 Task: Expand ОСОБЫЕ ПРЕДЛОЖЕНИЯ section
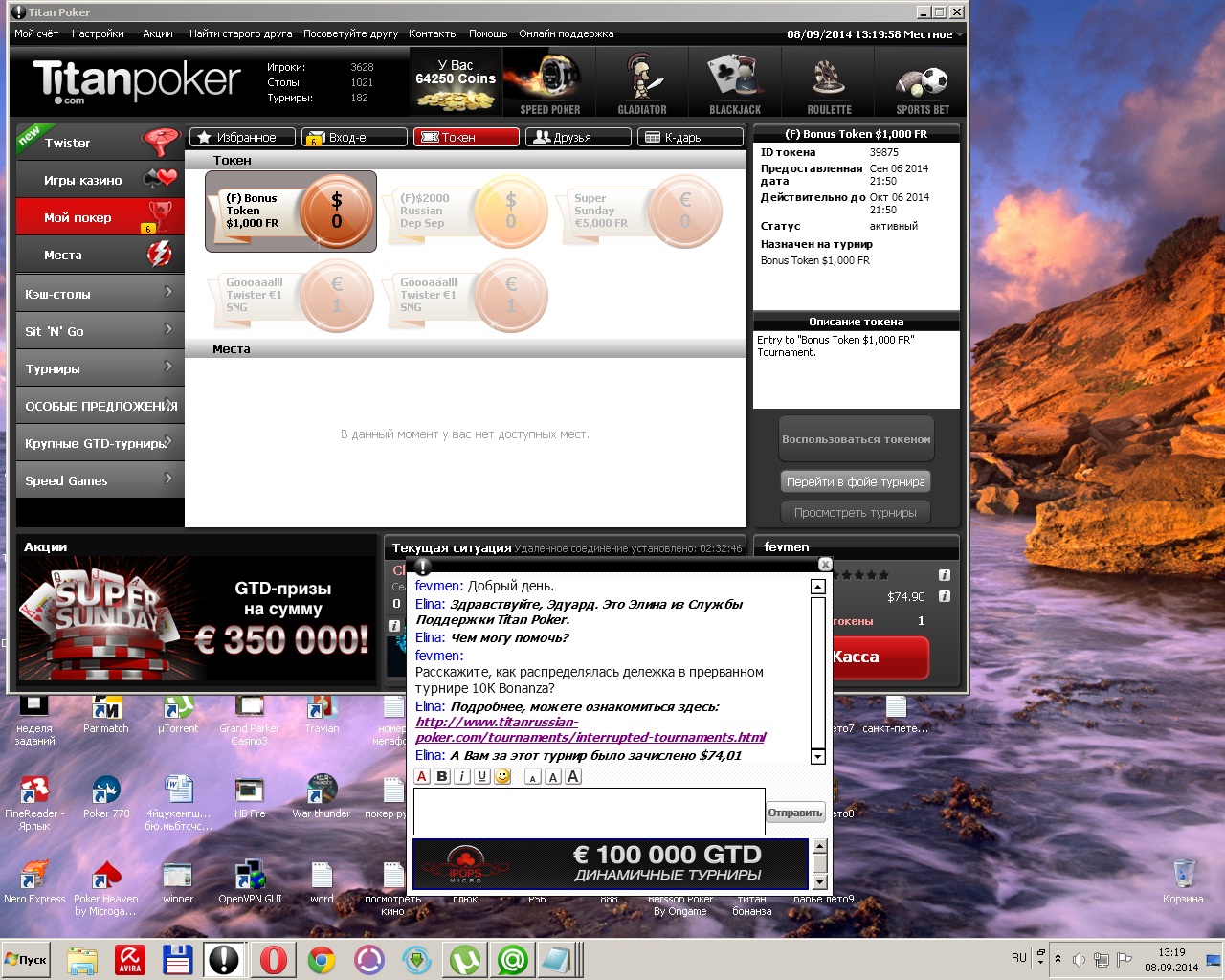point(100,406)
